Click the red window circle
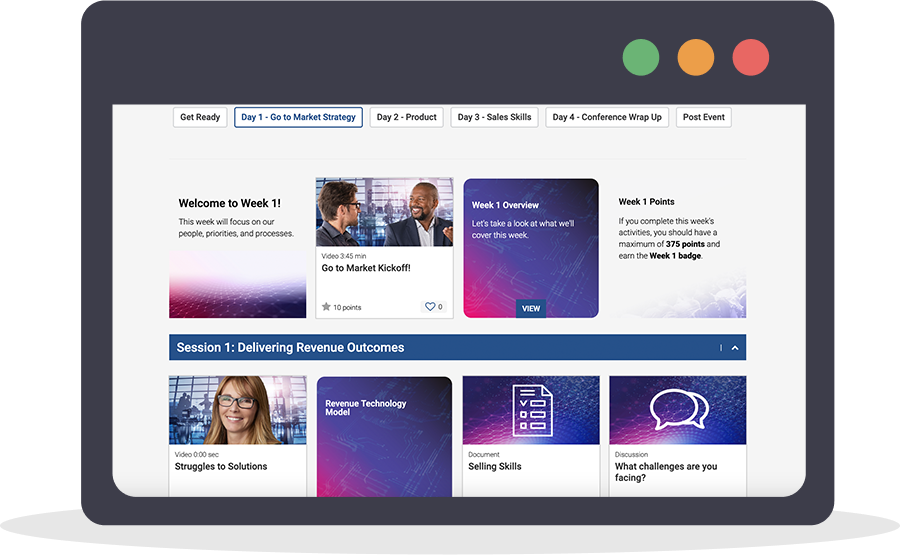Viewport: 900px width, 555px height. 751,57
